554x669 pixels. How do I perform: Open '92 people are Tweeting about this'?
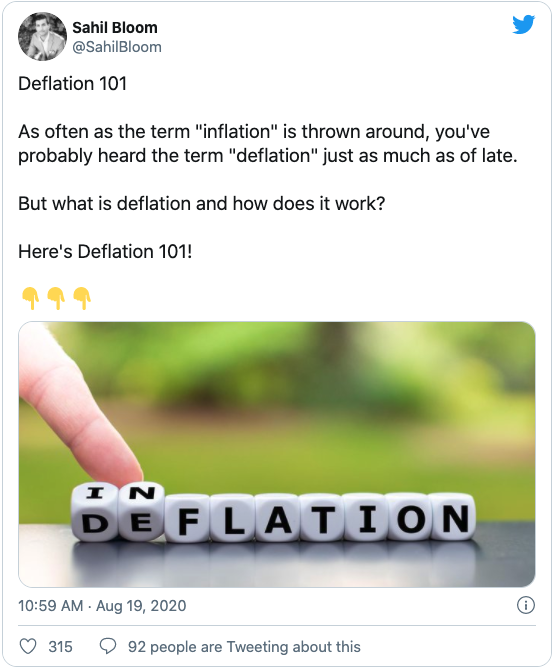(244, 647)
